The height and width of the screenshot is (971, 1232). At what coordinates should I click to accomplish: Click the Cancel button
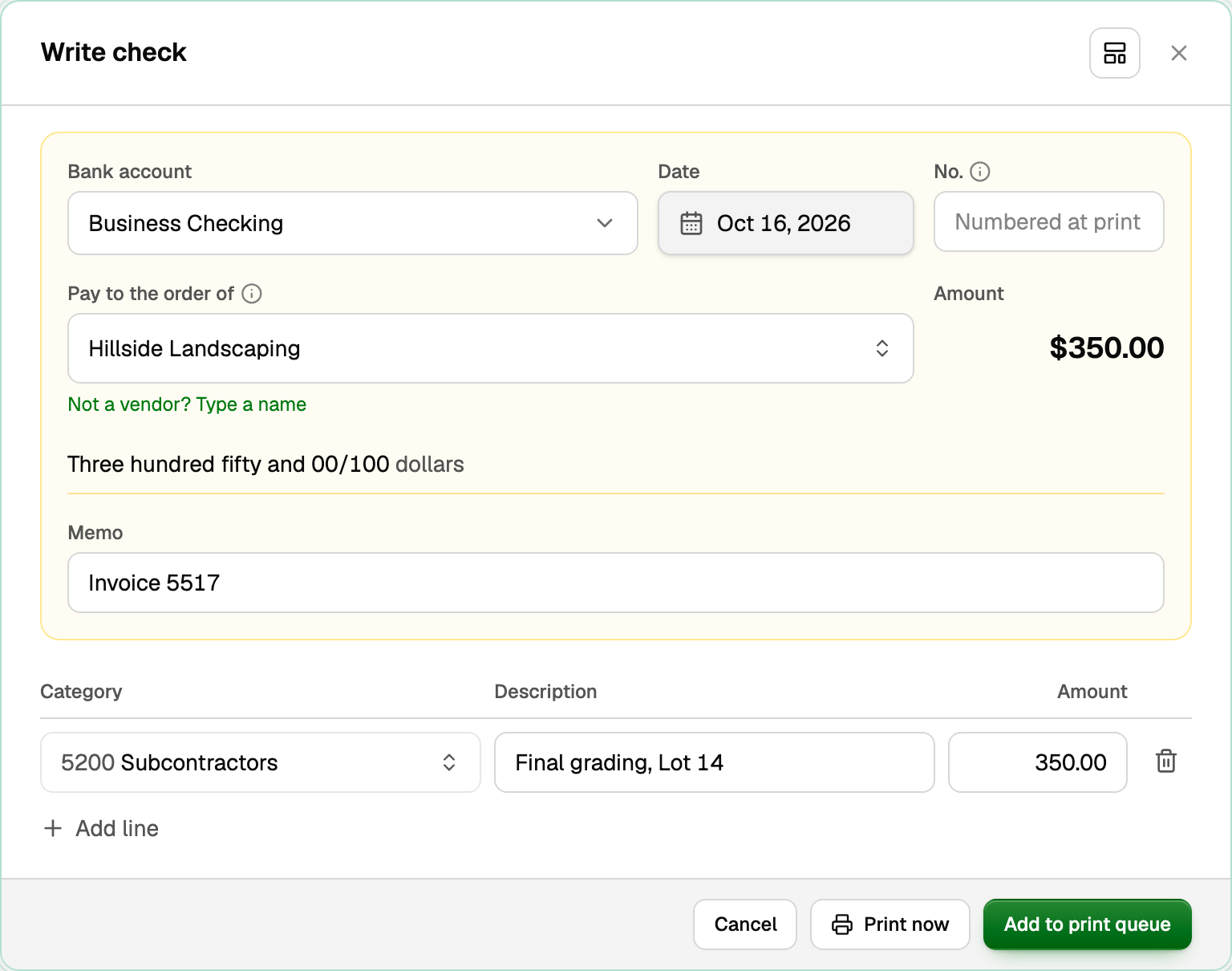(x=745, y=924)
